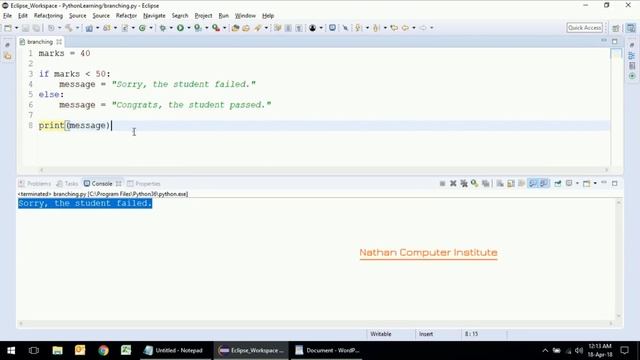Click the active perspective icon at far right
Screen dimensions: 640x360
[631, 28]
